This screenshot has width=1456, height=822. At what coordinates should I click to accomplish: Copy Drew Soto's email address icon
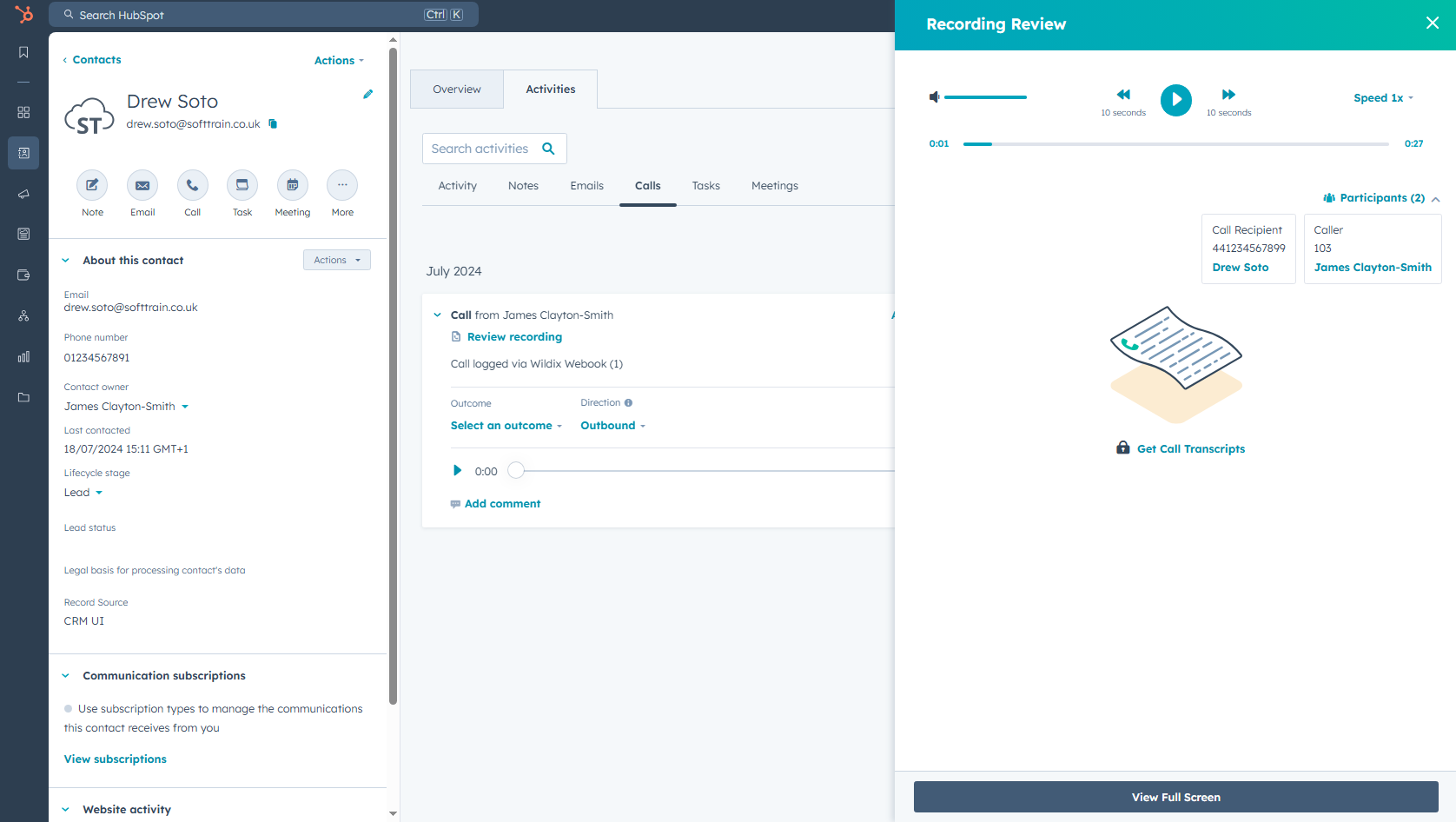coord(273,123)
